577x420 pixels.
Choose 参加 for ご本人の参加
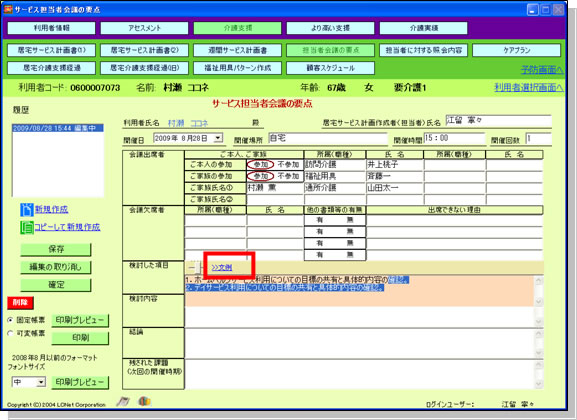(261, 165)
